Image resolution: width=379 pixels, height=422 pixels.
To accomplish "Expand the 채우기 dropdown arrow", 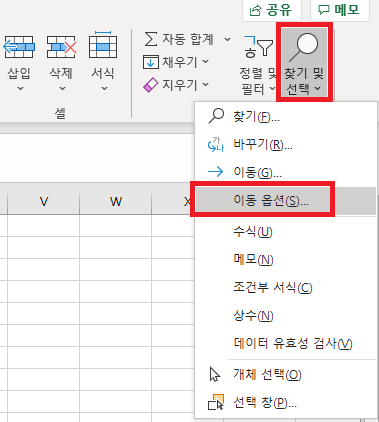I will coord(206,61).
